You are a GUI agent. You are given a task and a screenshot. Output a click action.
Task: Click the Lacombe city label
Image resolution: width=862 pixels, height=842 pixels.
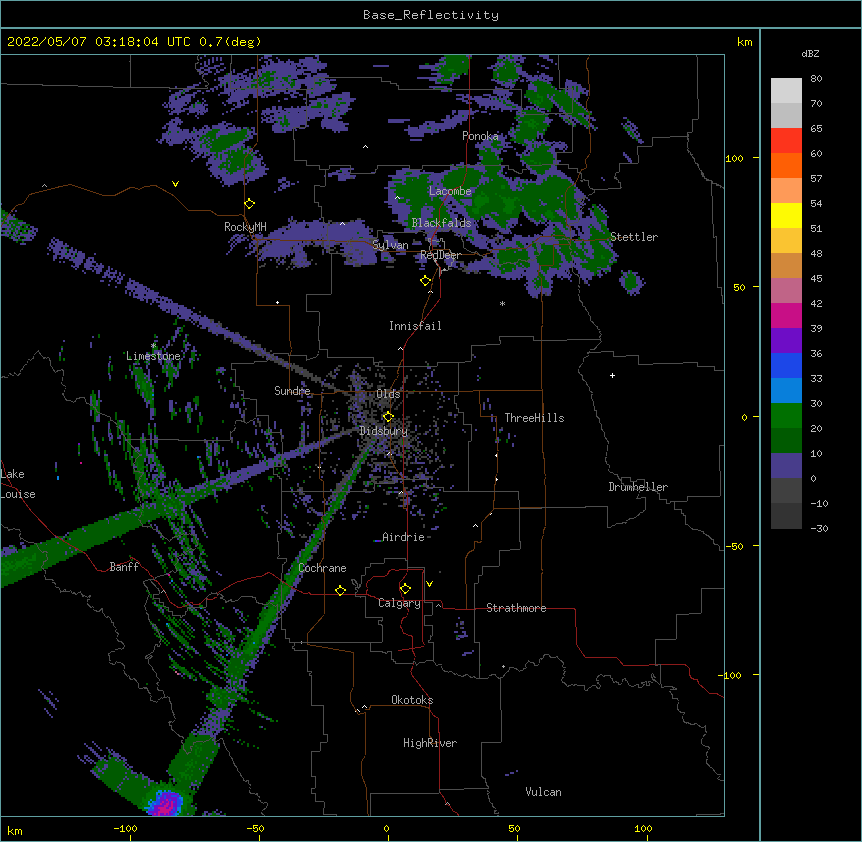click(450, 191)
